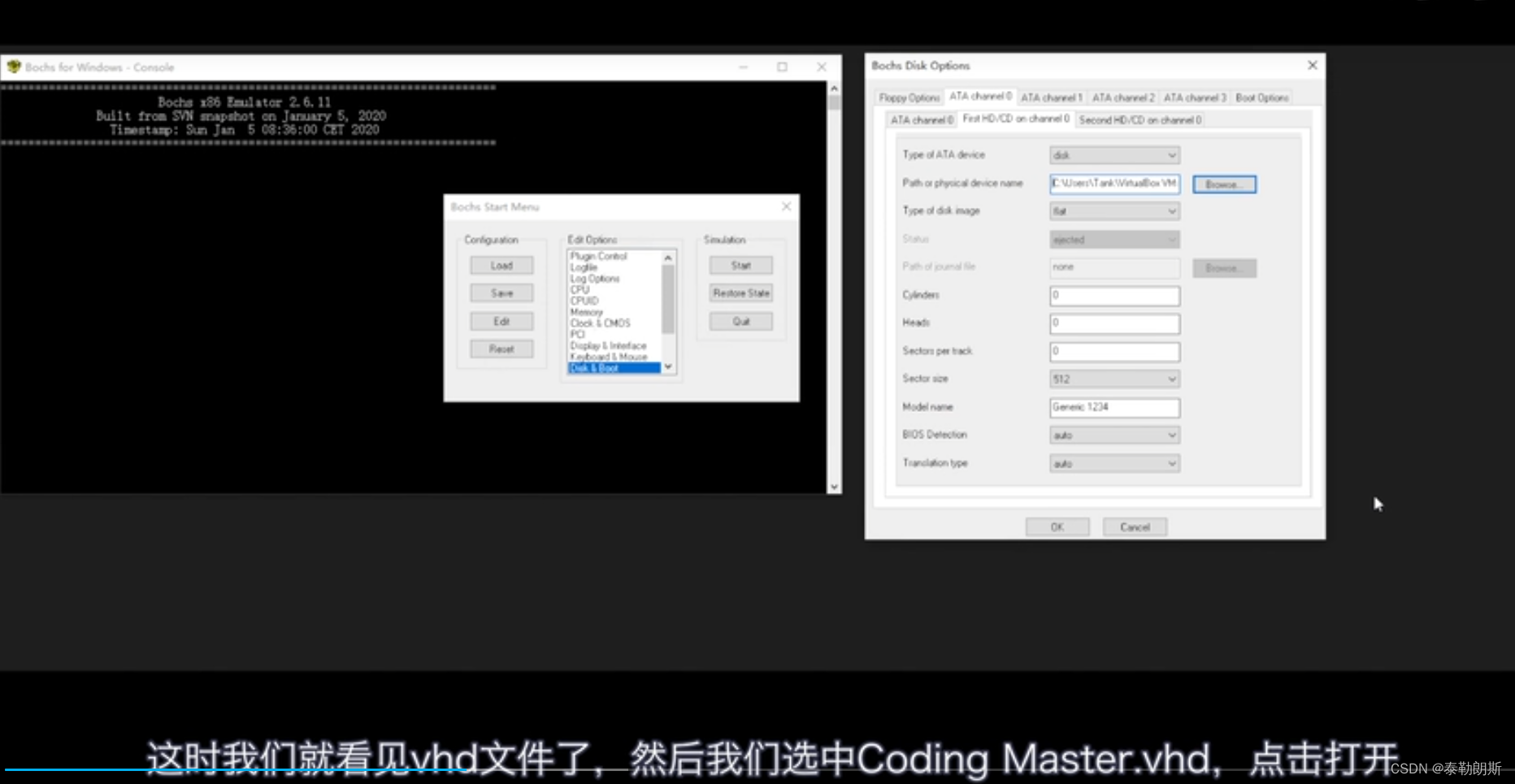Open First HD/CD on channel 0 sub-tab
Screen dimensions: 1515x784
(1016, 119)
